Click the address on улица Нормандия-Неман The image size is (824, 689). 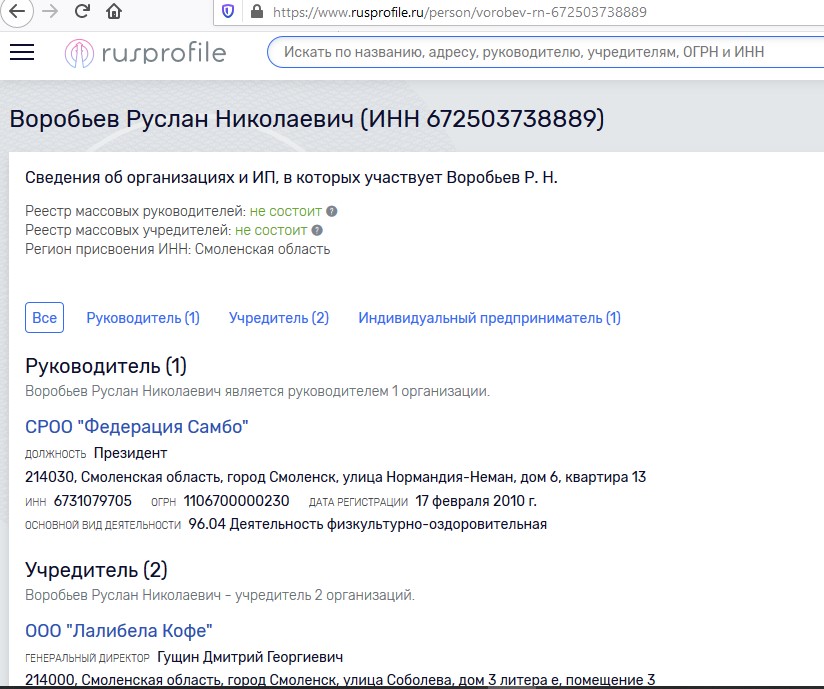[x=336, y=477]
